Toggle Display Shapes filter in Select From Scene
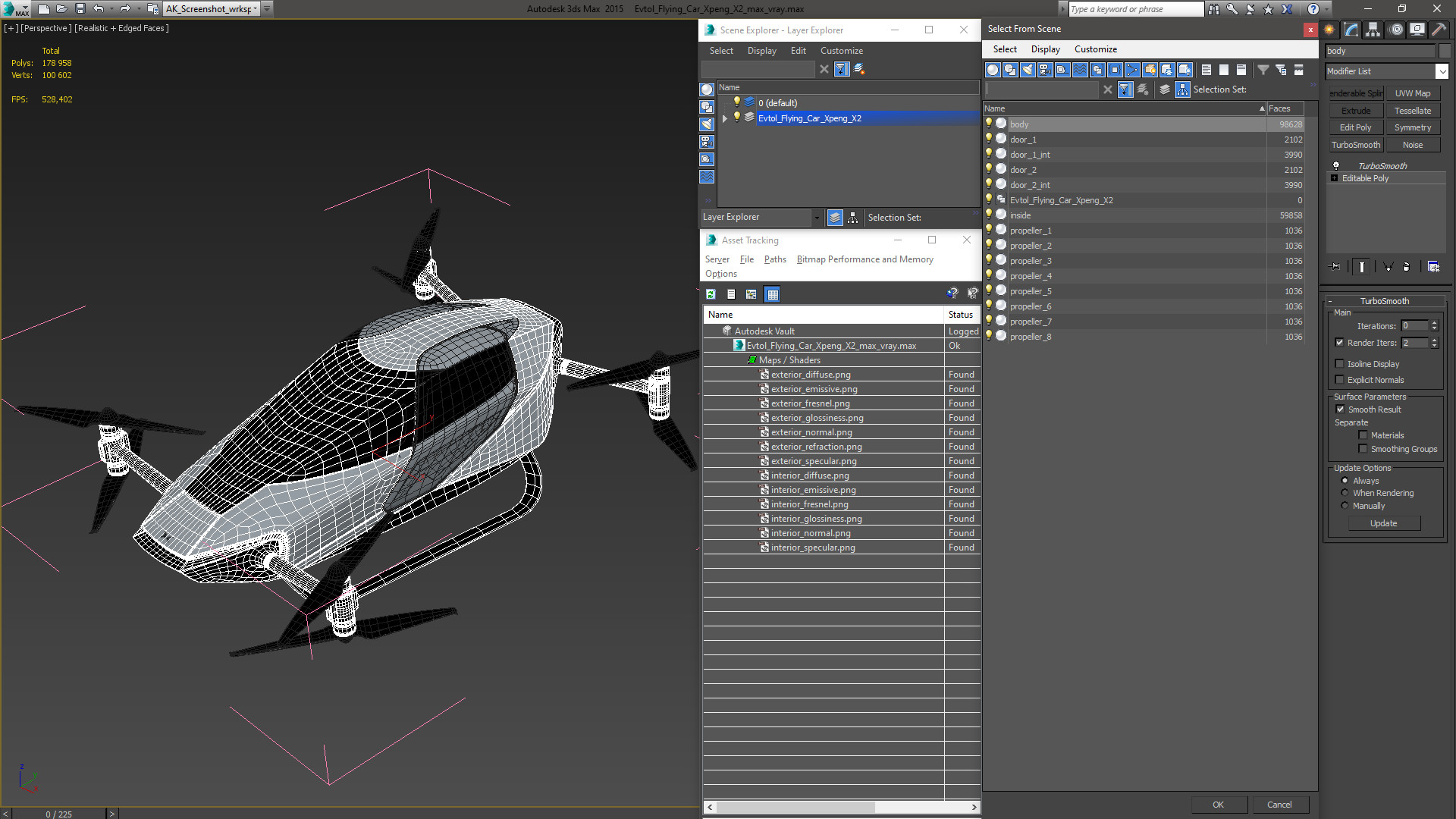 [x=1010, y=70]
